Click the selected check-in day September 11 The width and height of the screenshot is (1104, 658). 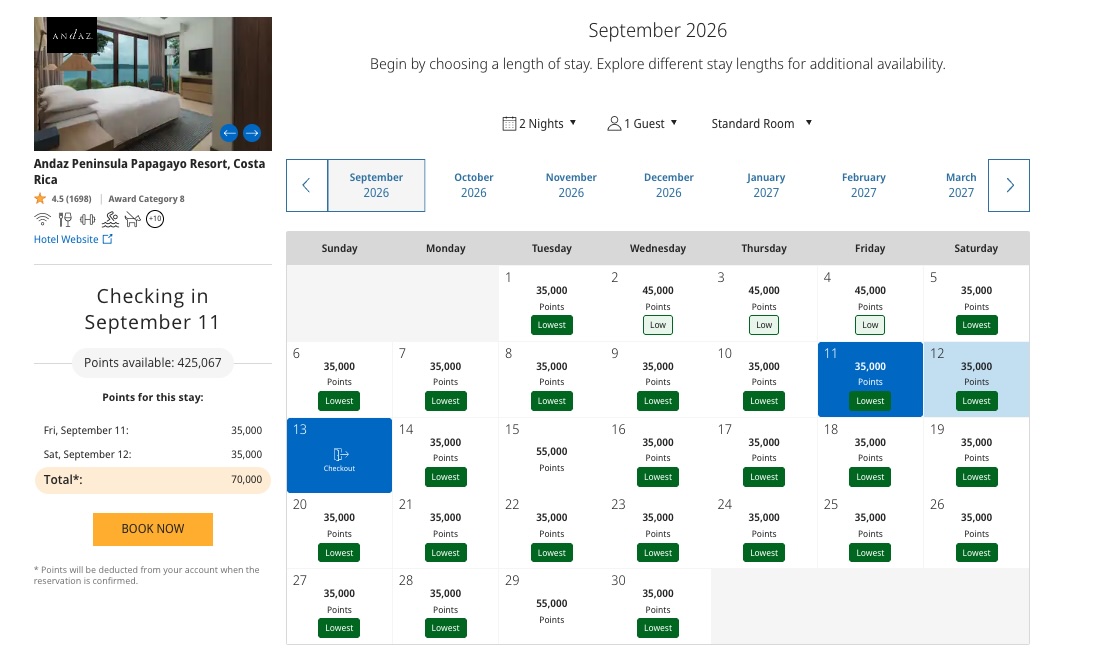tap(870, 379)
